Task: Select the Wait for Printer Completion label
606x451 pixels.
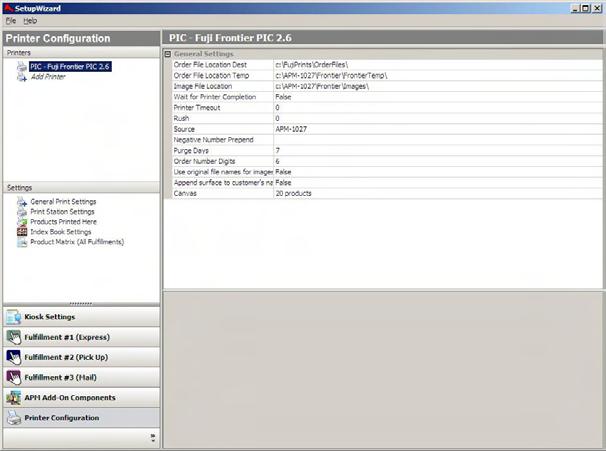Action: tap(214, 97)
